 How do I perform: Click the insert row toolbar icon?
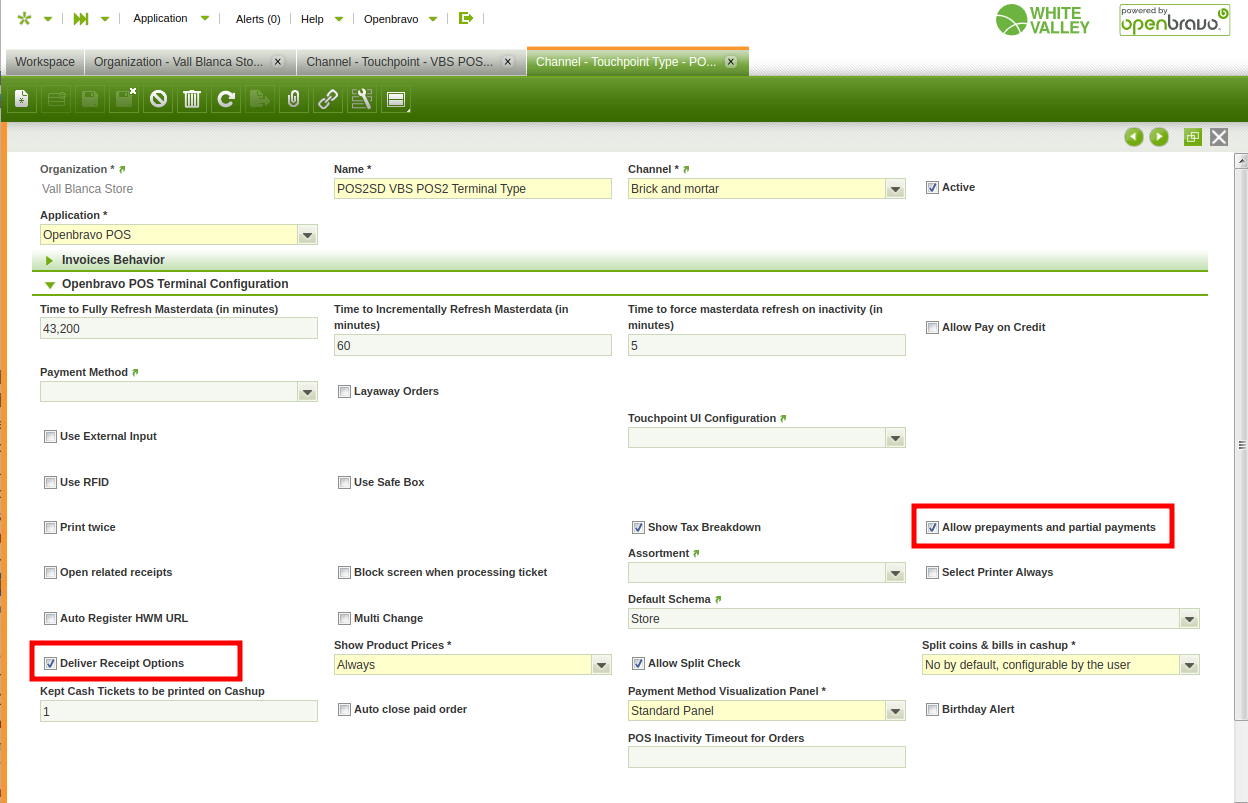(56, 99)
